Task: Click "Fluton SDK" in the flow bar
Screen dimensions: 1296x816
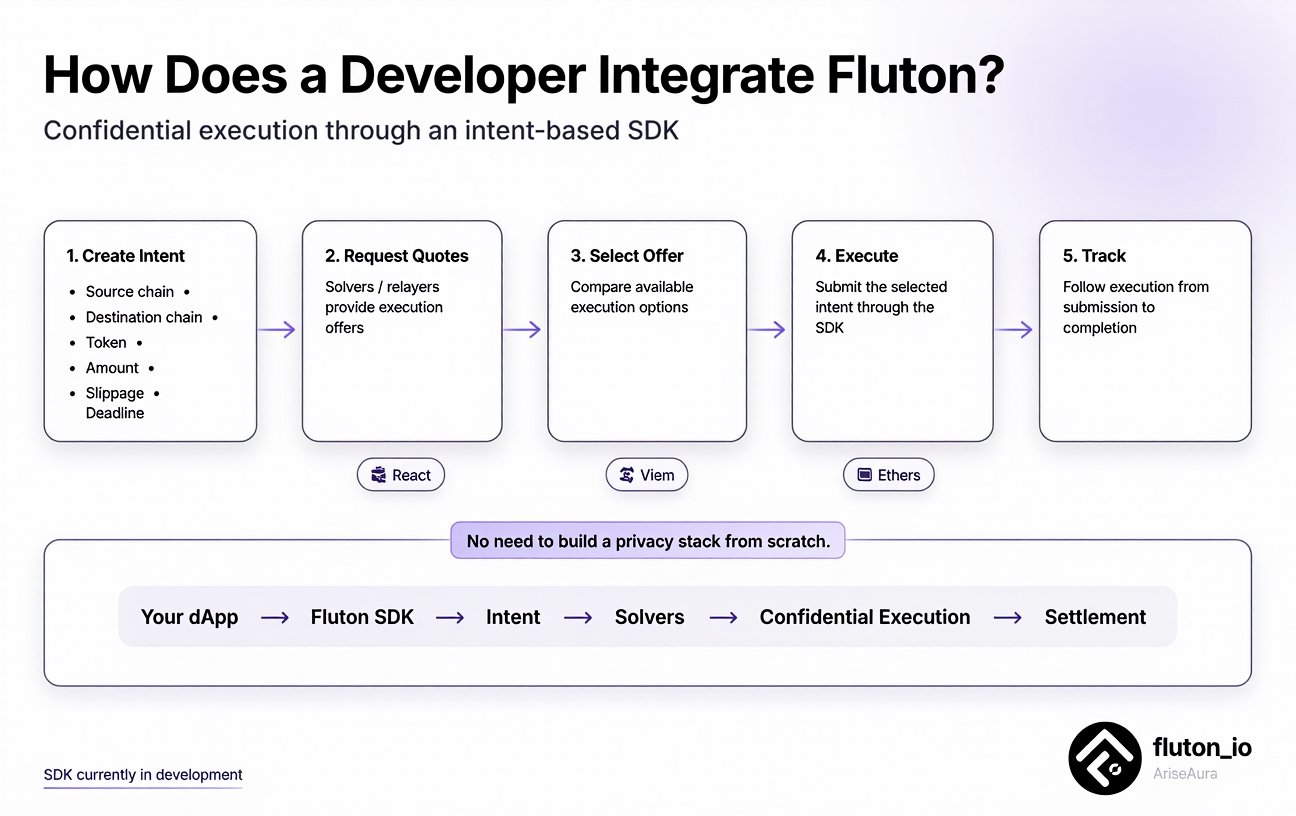Action: pyautogui.click(x=362, y=617)
